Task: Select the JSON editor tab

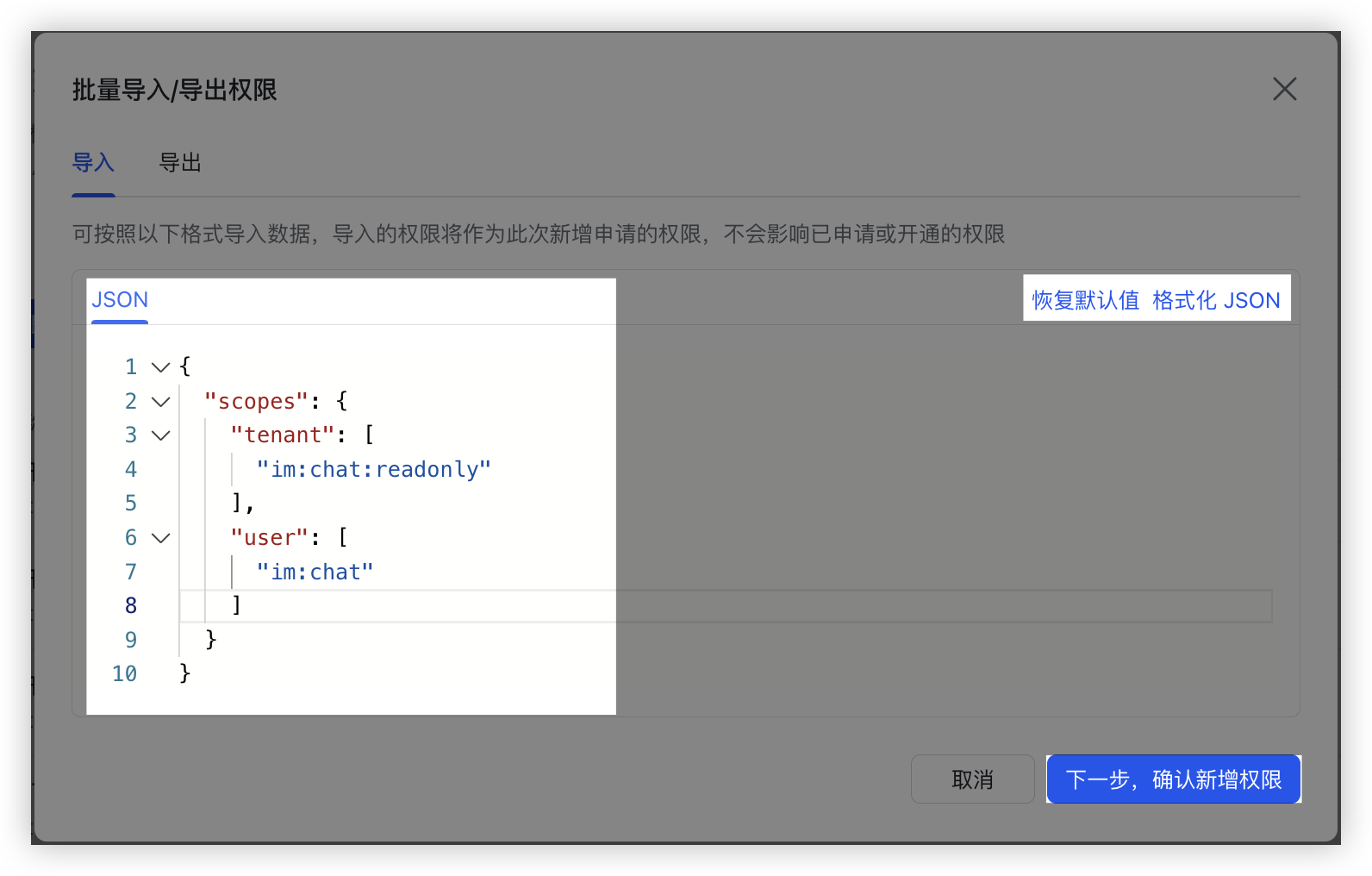Action: pyautogui.click(x=120, y=300)
